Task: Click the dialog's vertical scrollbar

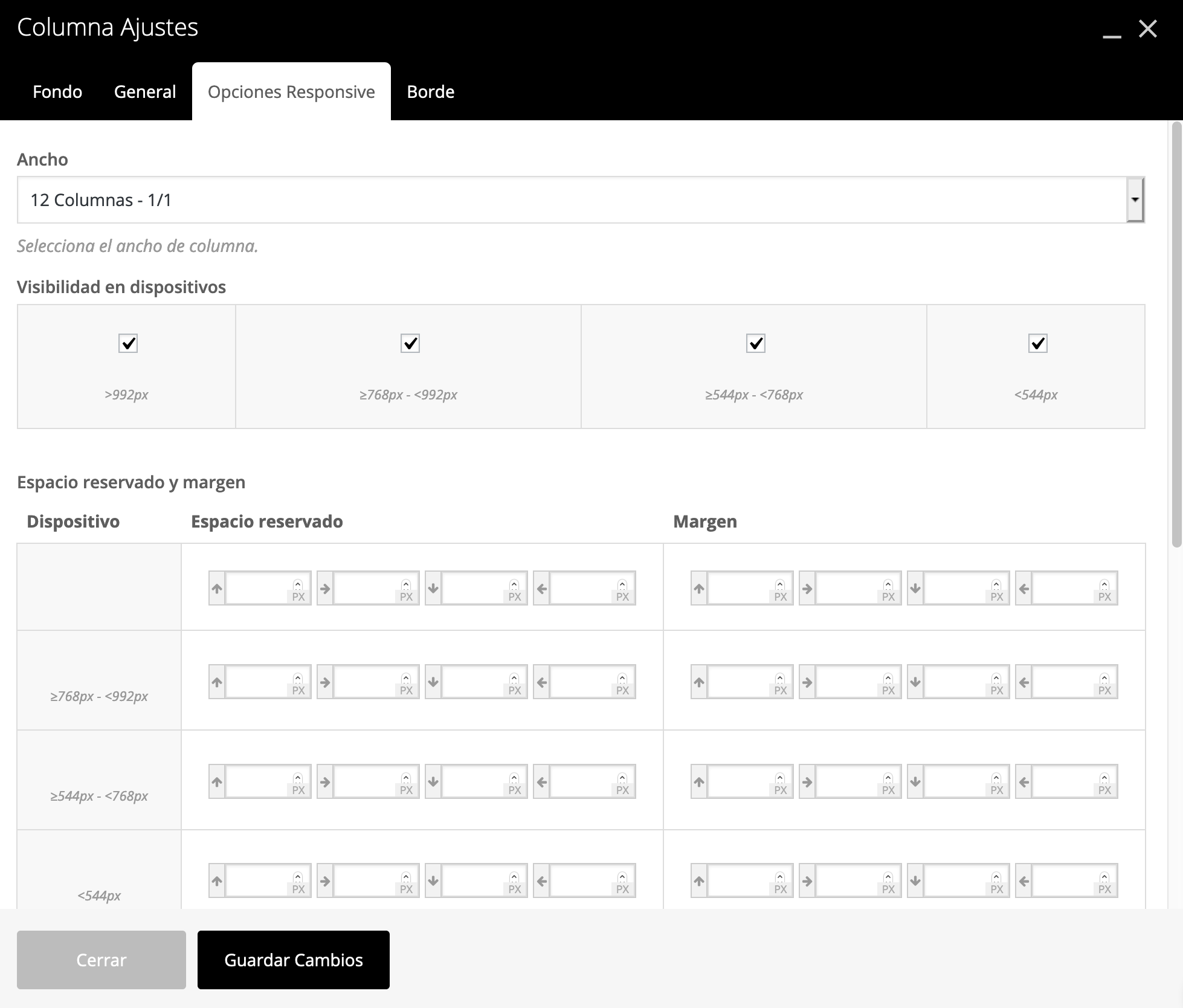Action: pyautogui.click(x=1176, y=335)
